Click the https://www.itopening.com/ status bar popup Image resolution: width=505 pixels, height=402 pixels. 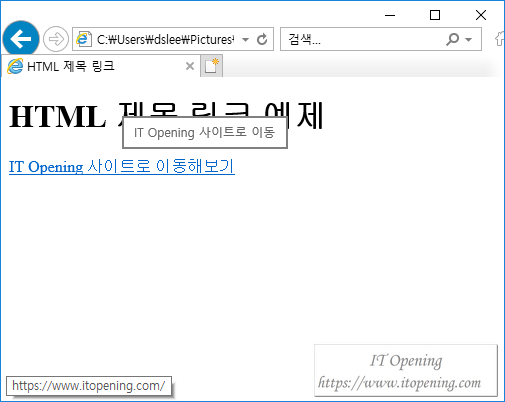pyautogui.click(x=89, y=386)
